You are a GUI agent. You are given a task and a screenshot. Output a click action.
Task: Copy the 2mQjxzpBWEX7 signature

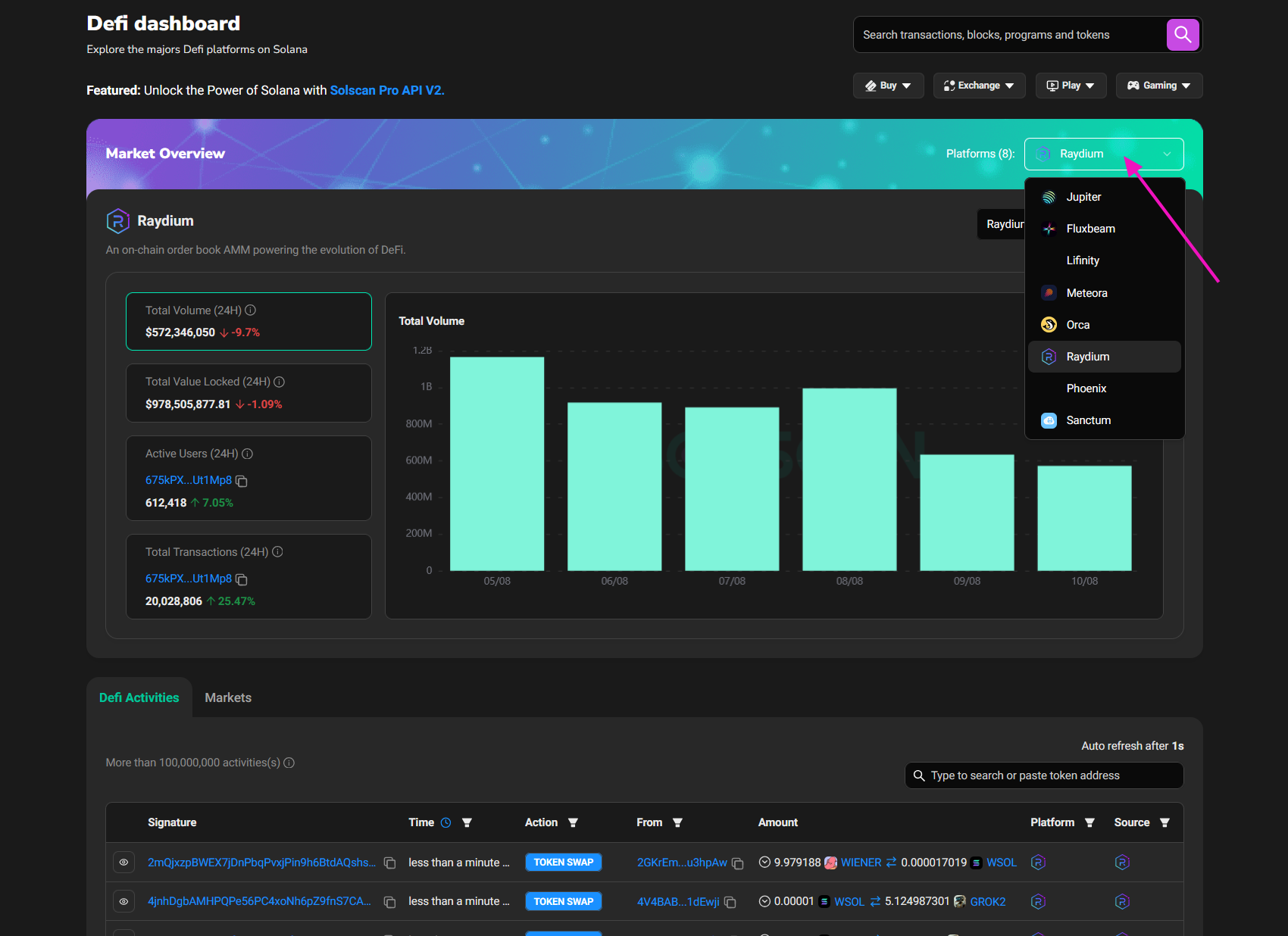tap(389, 863)
